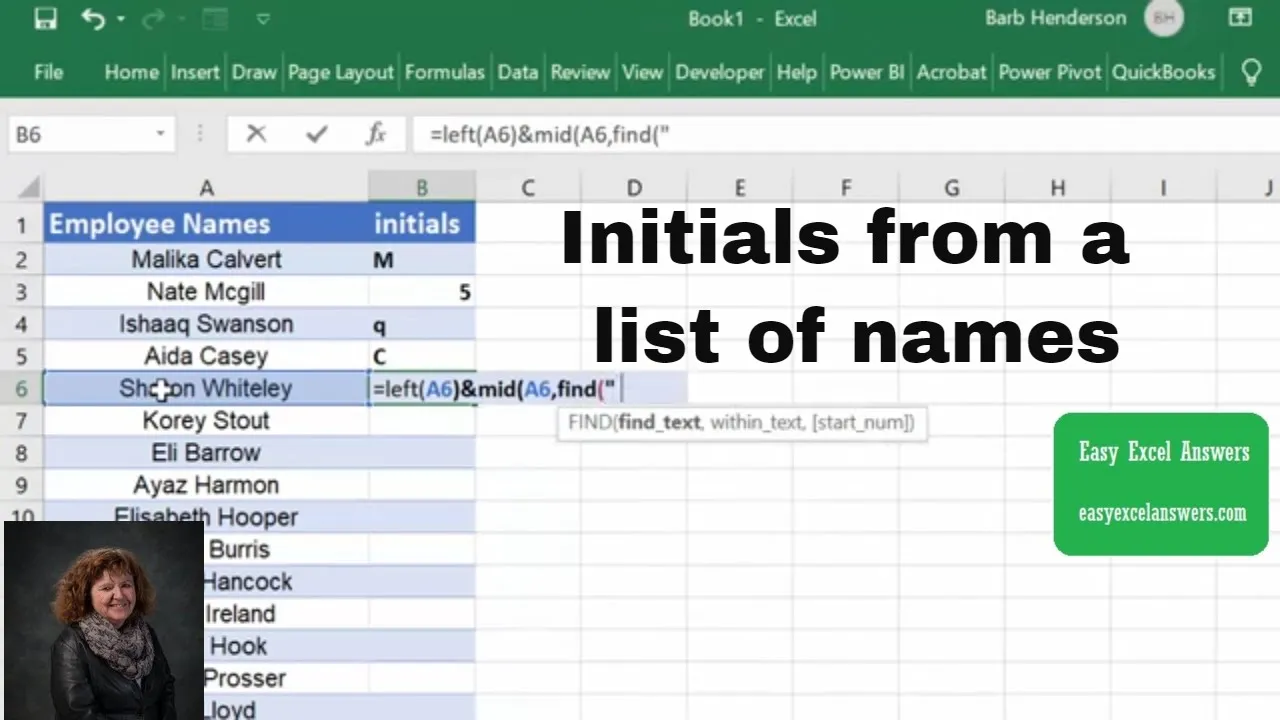This screenshot has height=720, width=1280.
Task: Open the Developer tab
Action: (720, 72)
